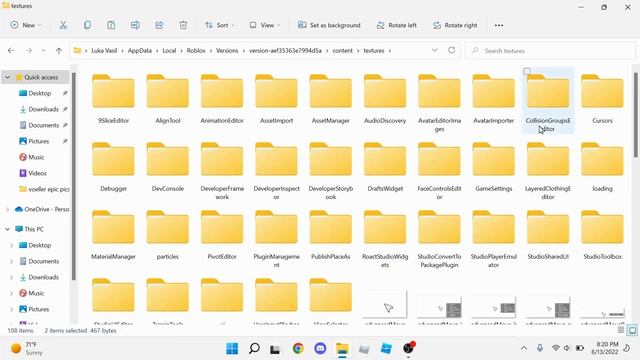640x360 pixels.
Task: Refresh the textures folder view
Action: tap(451, 50)
